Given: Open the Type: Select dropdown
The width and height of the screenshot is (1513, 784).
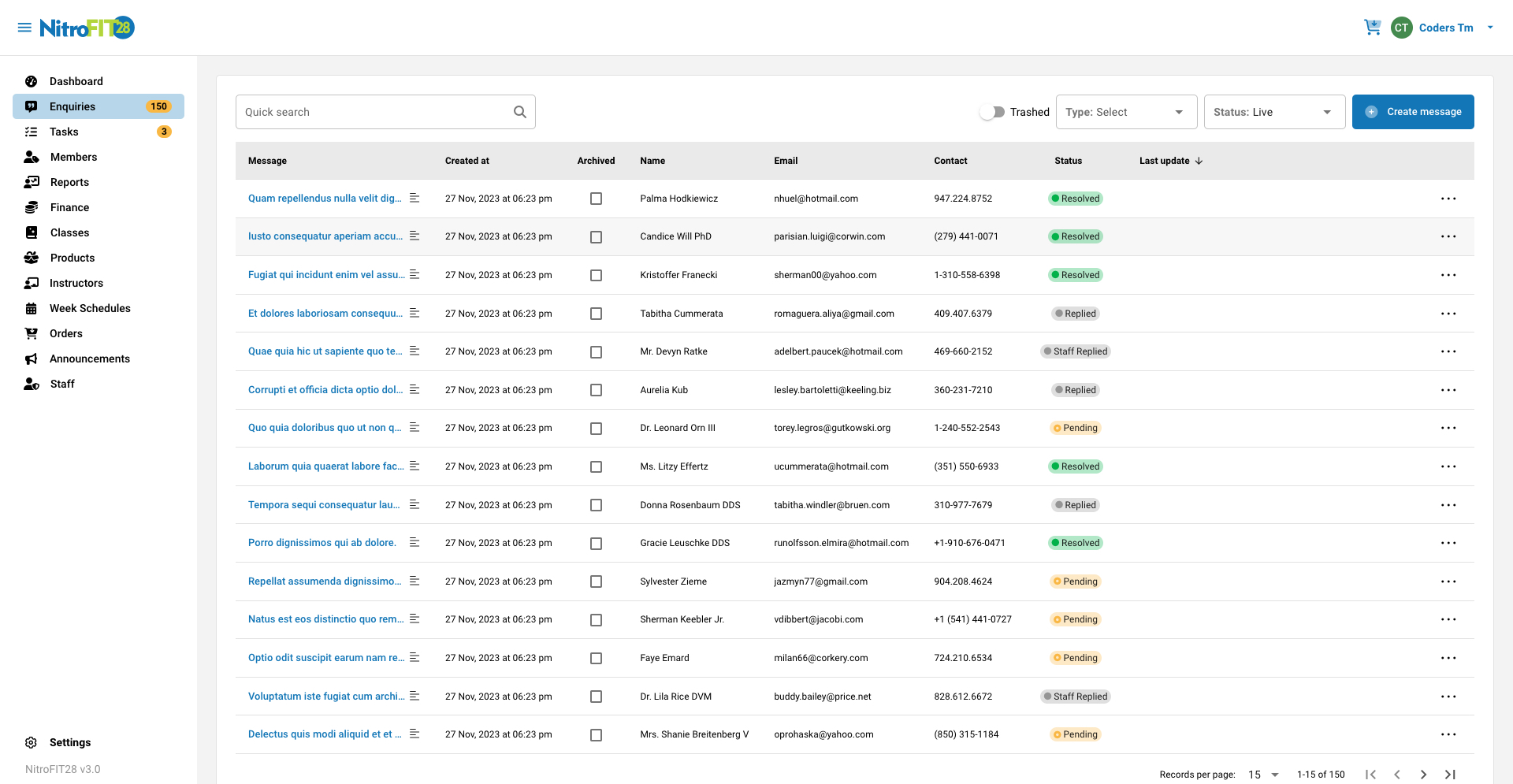Looking at the screenshot, I should (x=1126, y=112).
